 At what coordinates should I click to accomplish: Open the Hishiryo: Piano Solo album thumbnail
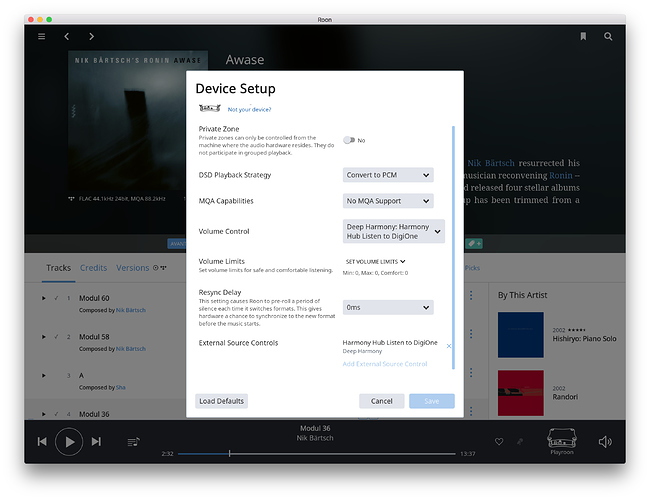(x=521, y=335)
